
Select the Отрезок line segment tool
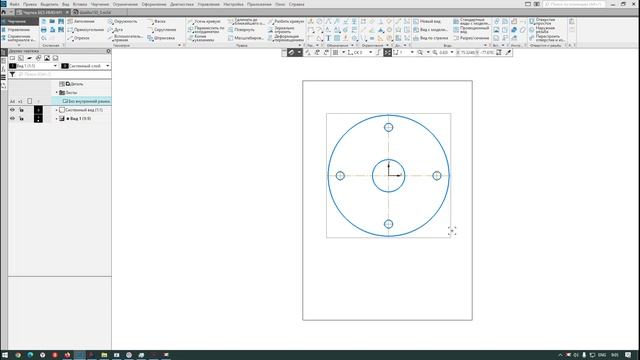[79, 38]
